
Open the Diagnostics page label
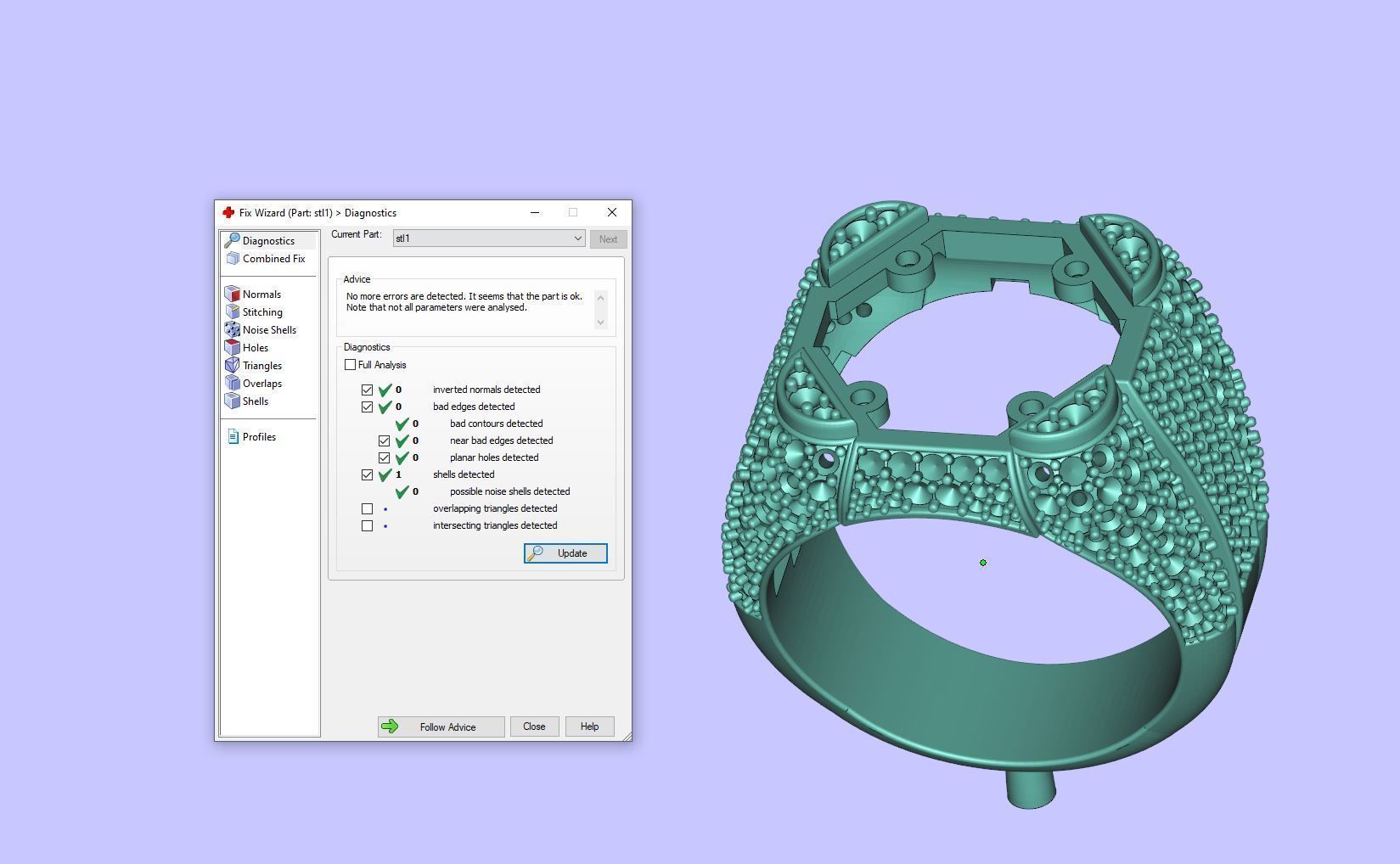pyautogui.click(x=268, y=241)
